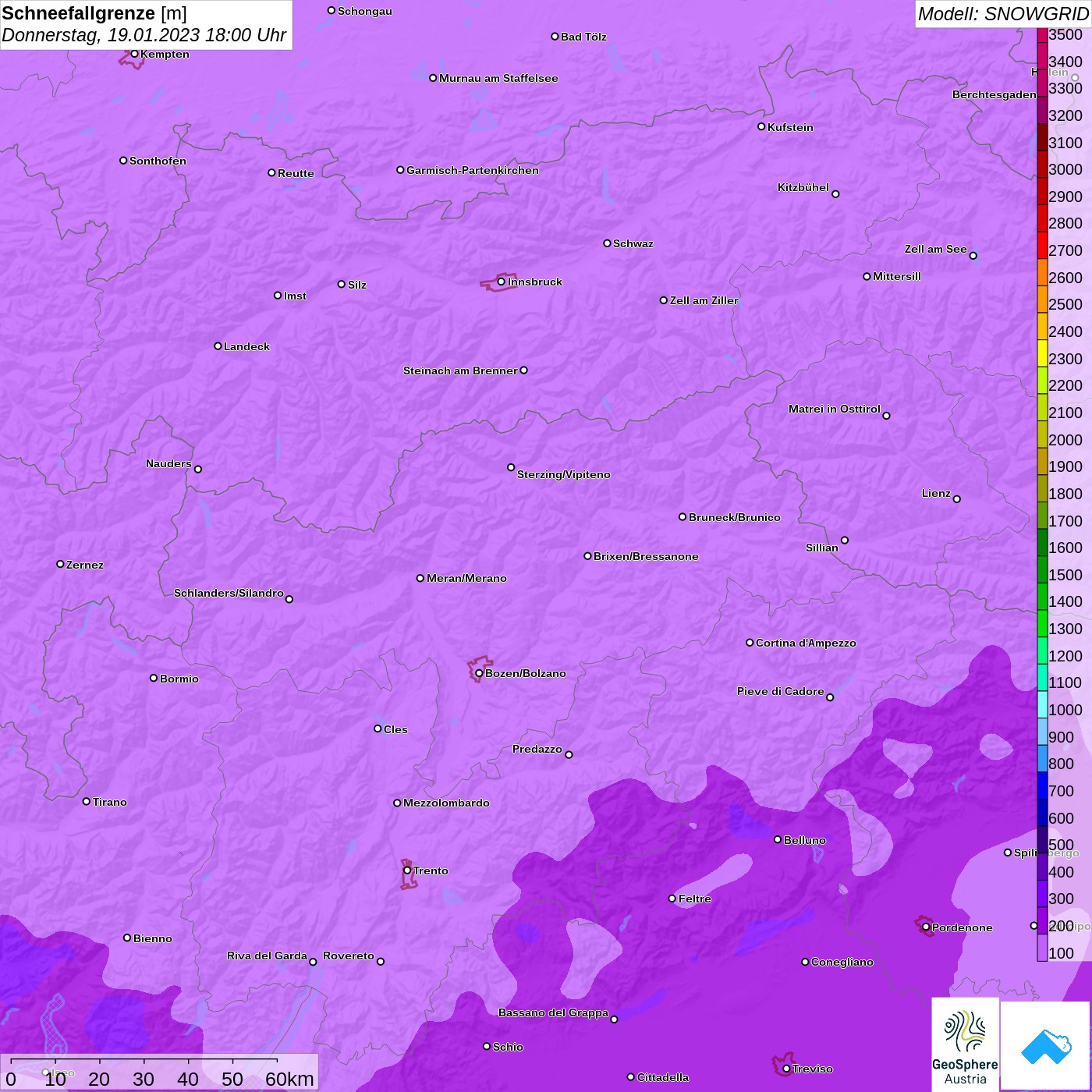
Task: Click the Bozen/Bolzano city marker dot
Action: tap(479, 673)
